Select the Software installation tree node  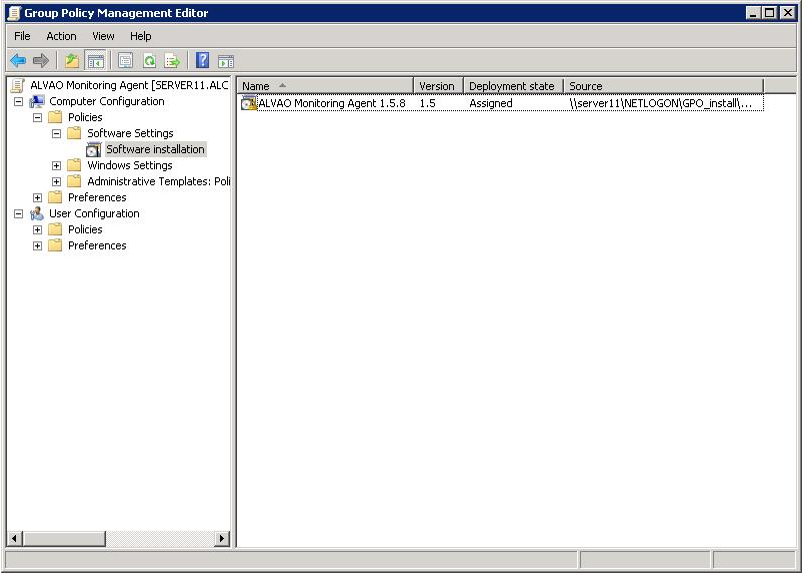155,150
